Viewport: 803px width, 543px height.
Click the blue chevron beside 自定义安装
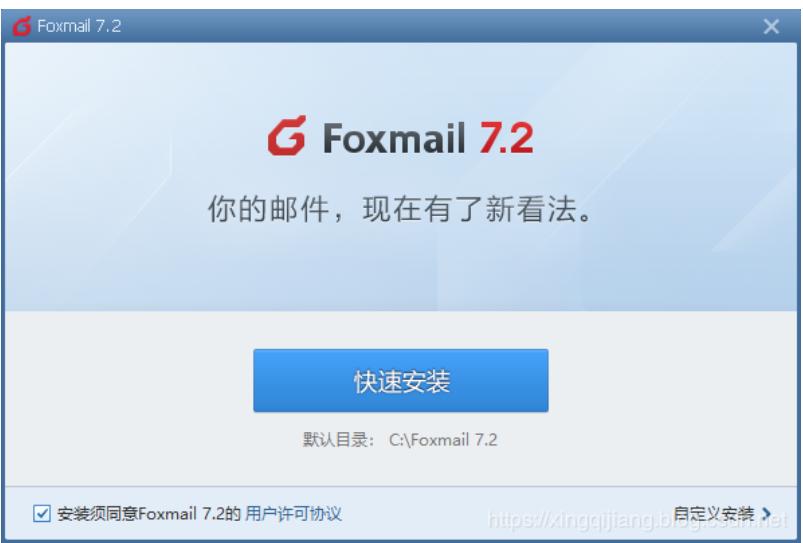click(x=766, y=513)
